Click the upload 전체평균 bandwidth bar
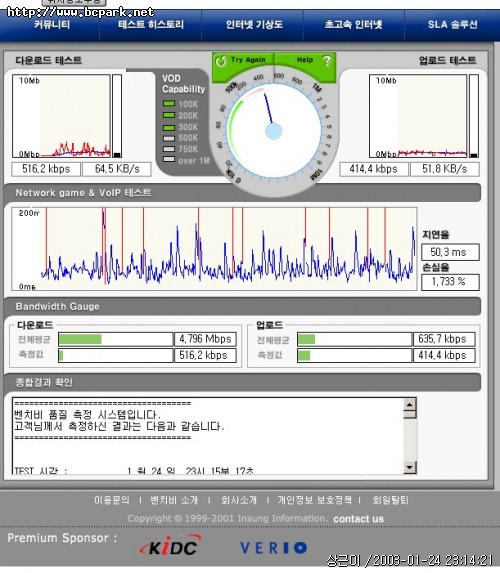Viewport: 500px width, 573px height. [354, 339]
